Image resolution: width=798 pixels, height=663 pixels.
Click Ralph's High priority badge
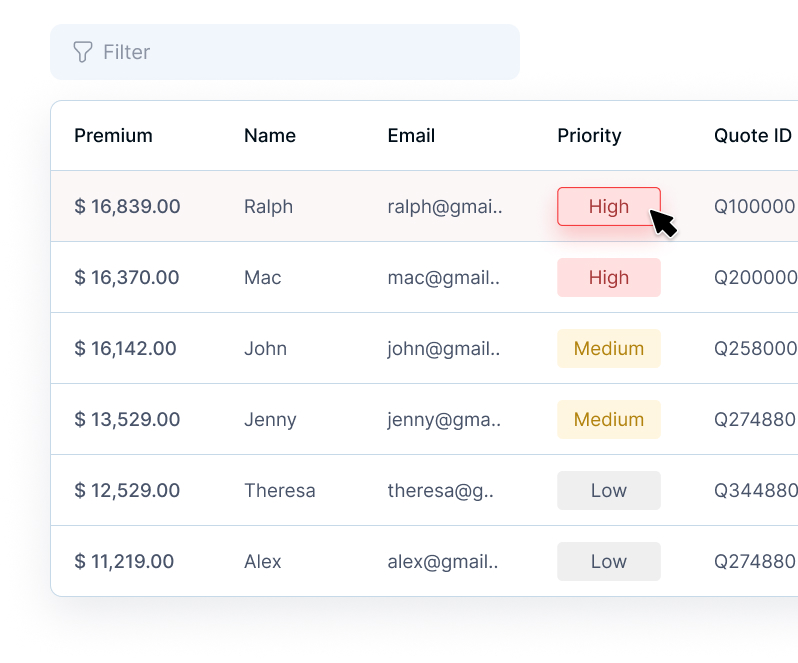608,207
